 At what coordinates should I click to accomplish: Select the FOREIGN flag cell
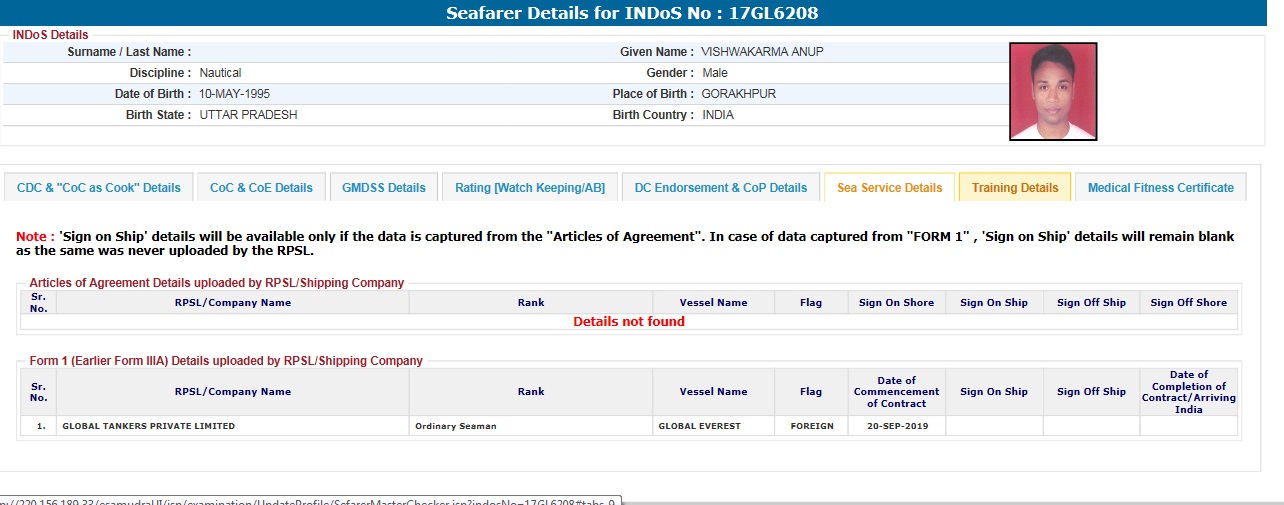pos(811,426)
